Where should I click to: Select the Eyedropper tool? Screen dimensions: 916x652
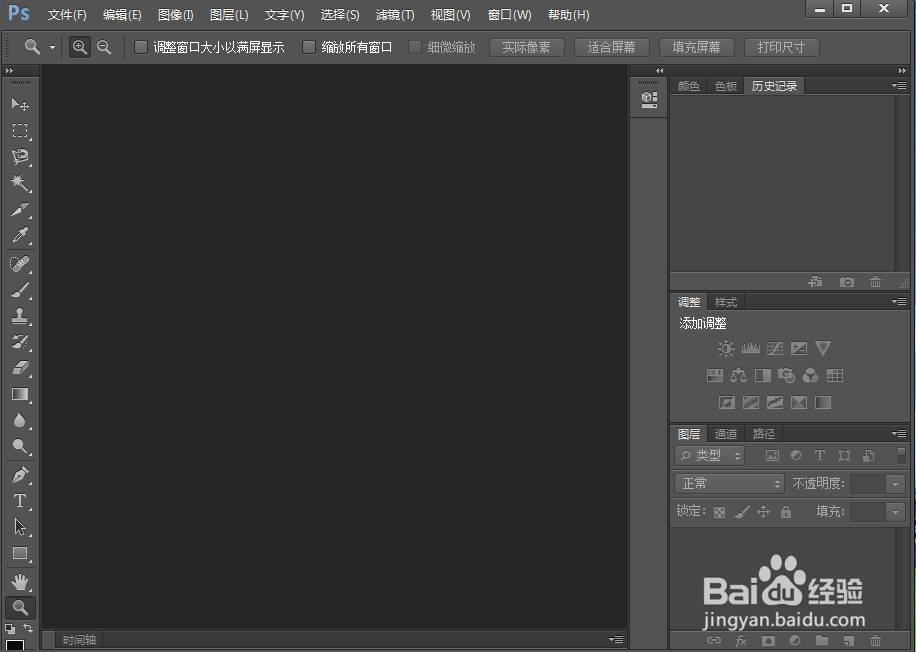[x=20, y=235]
